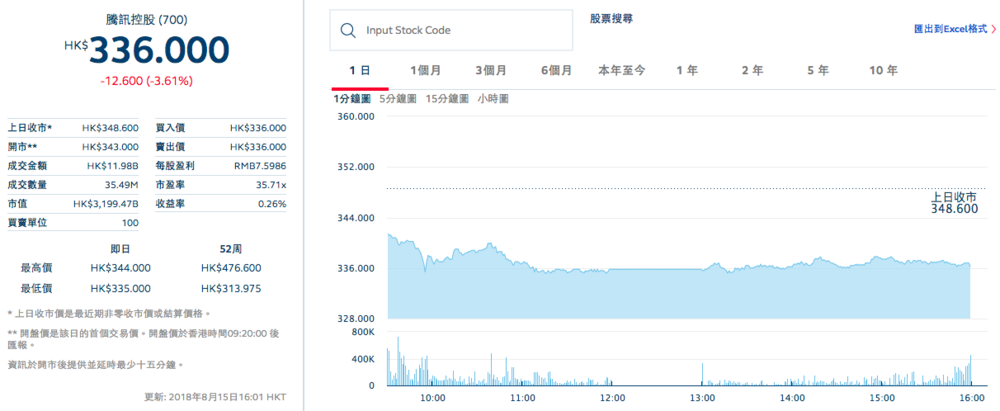This screenshot has height=411, width=1000.
Task: Choose the 5分鐘圖 chart interval
Action: 398,99
